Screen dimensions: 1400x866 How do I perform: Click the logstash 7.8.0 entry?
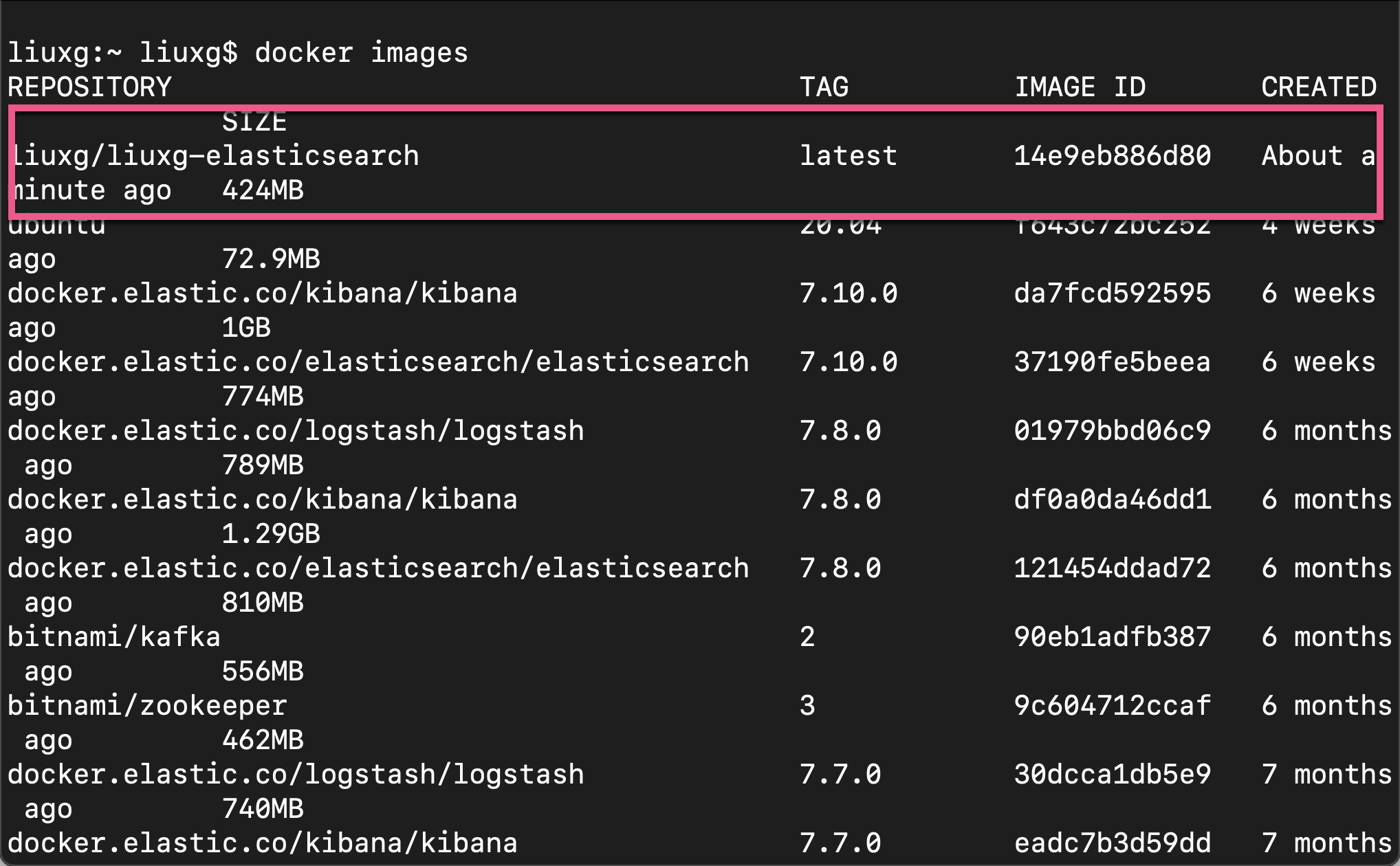(x=294, y=430)
